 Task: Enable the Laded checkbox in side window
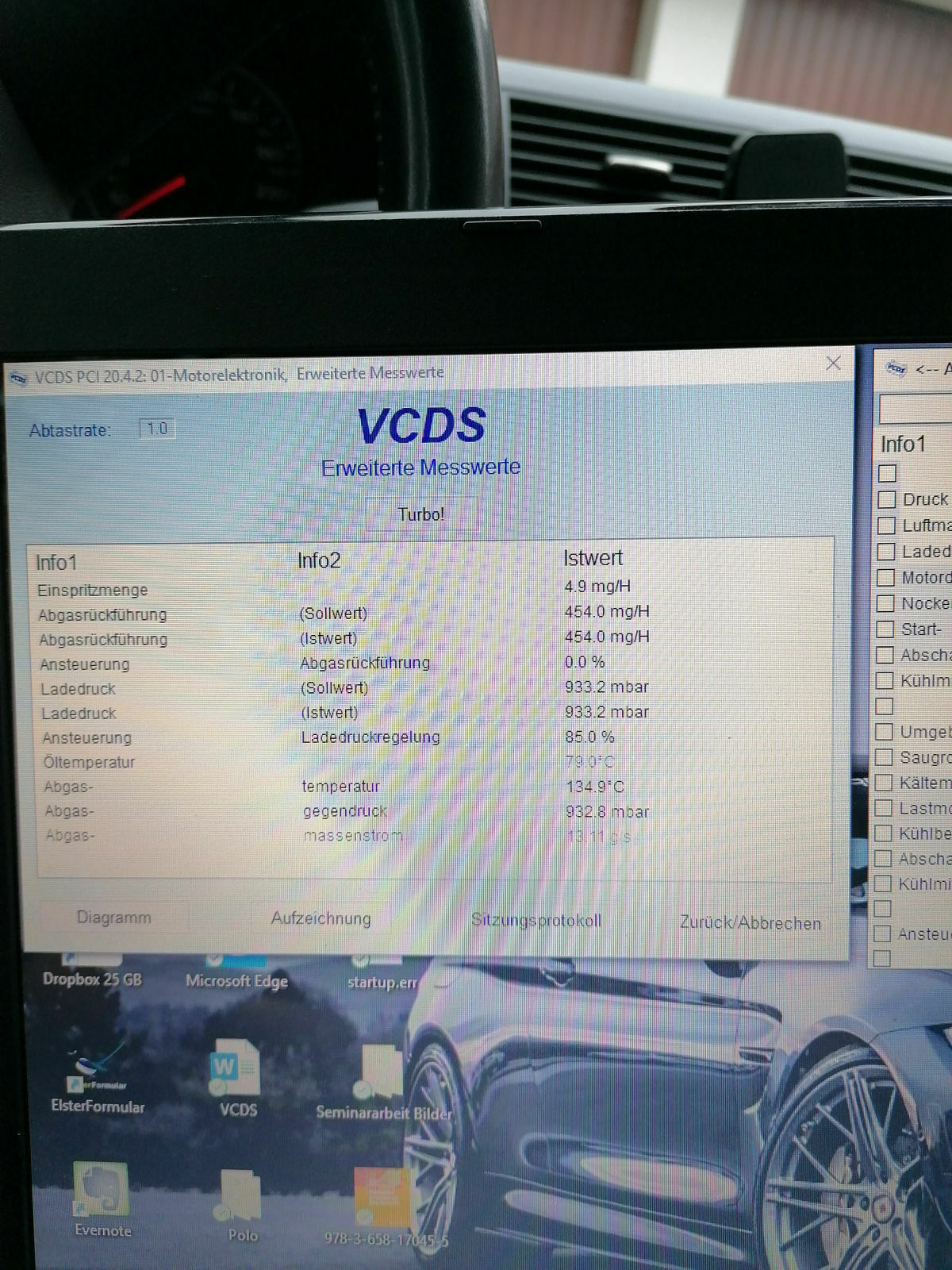[x=885, y=552]
